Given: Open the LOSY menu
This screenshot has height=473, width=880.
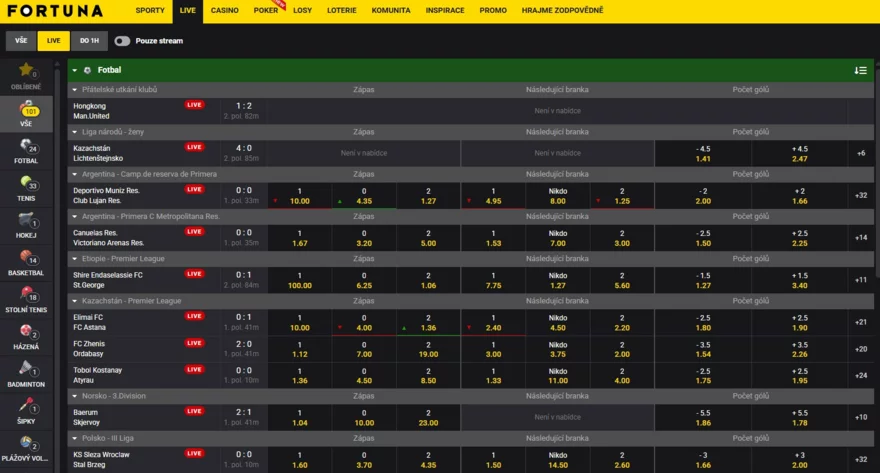Looking at the screenshot, I should pyautogui.click(x=302, y=11).
